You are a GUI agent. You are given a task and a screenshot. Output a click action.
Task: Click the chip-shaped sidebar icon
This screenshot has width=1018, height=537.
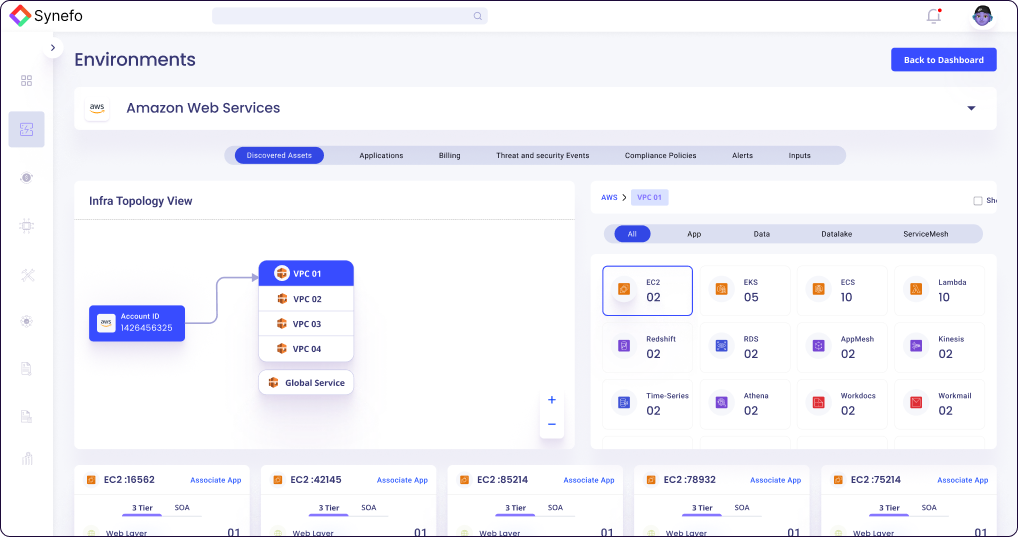27,226
